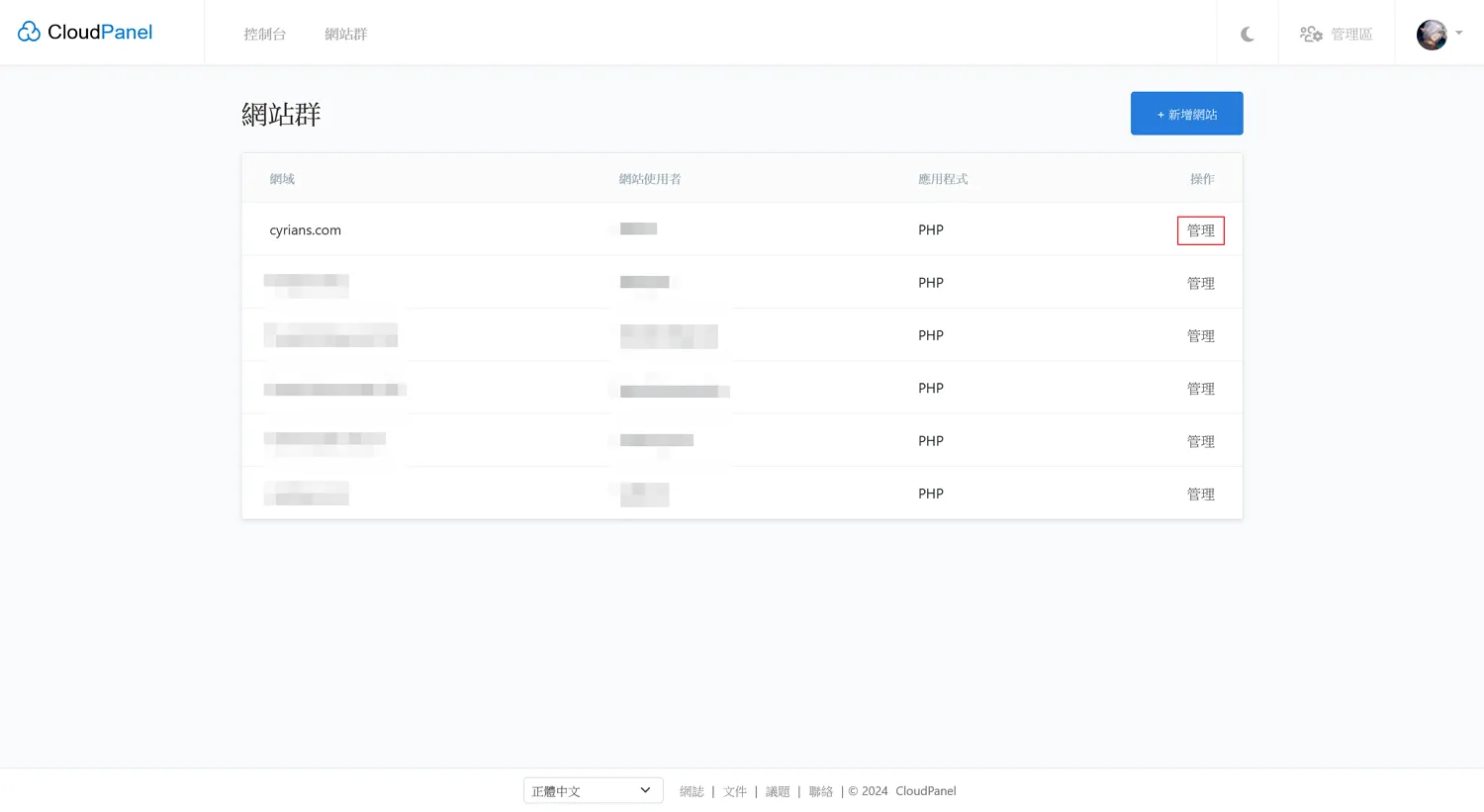Go to the 控制台 menu item
The width and height of the screenshot is (1484, 812).
(265, 35)
